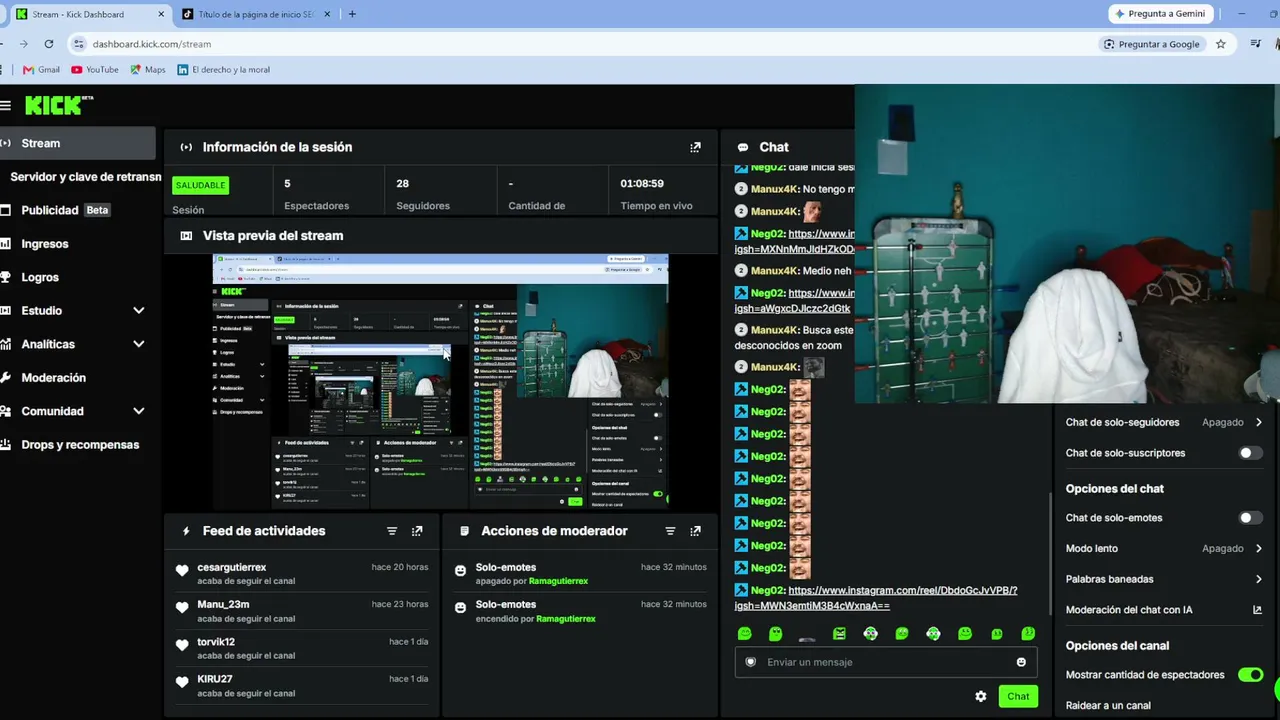Pop out the Acciones de moderador panel

(695, 531)
